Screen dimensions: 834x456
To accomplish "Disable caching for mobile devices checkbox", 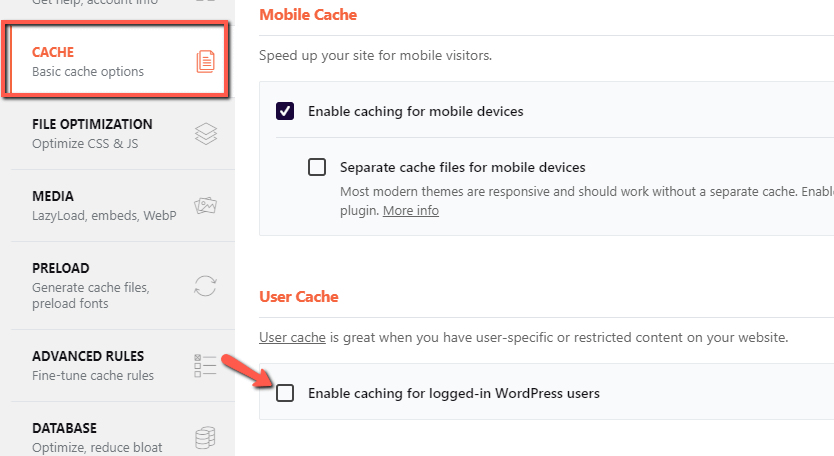I will (x=285, y=111).
